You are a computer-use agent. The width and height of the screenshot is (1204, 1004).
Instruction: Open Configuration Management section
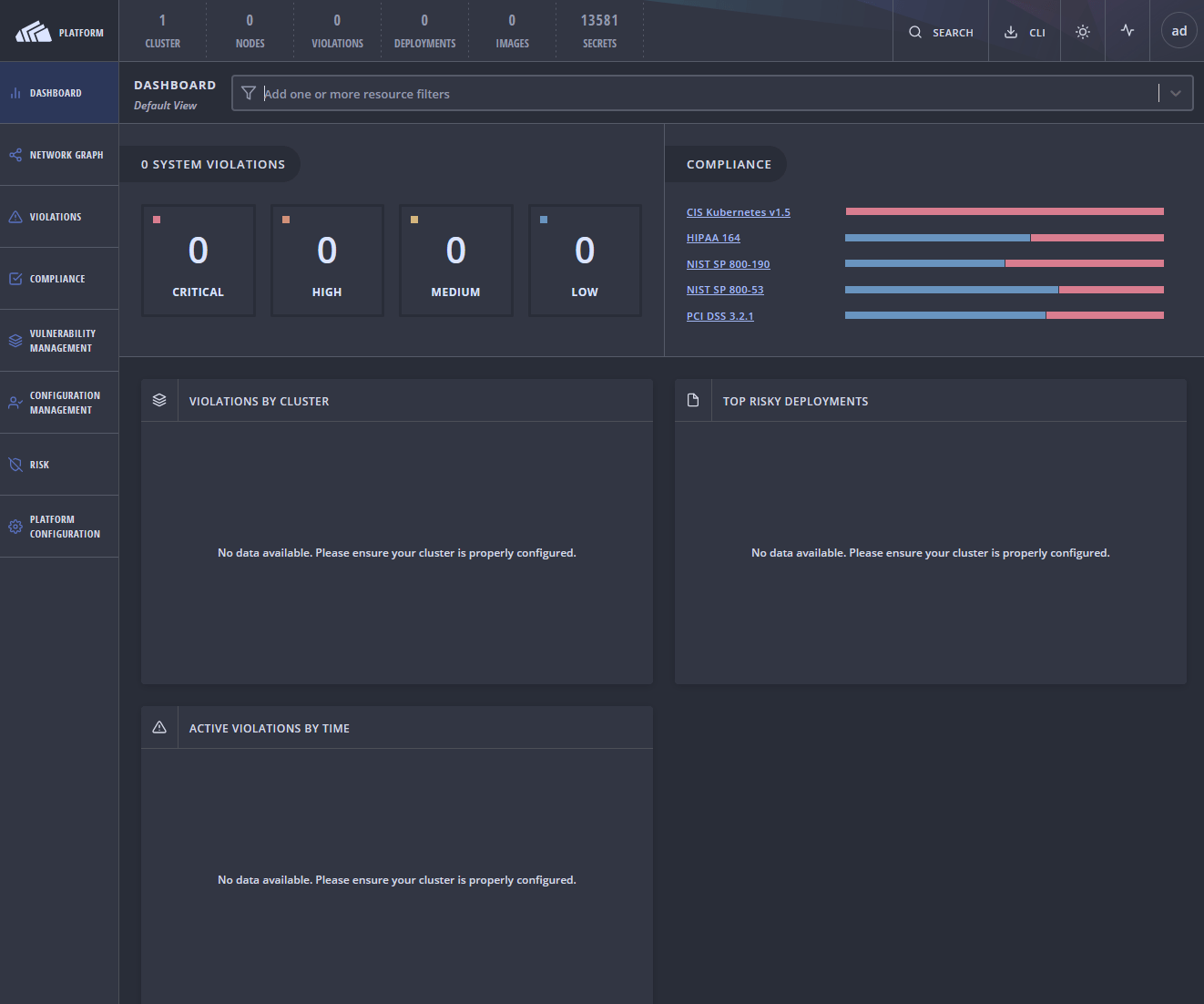point(59,403)
